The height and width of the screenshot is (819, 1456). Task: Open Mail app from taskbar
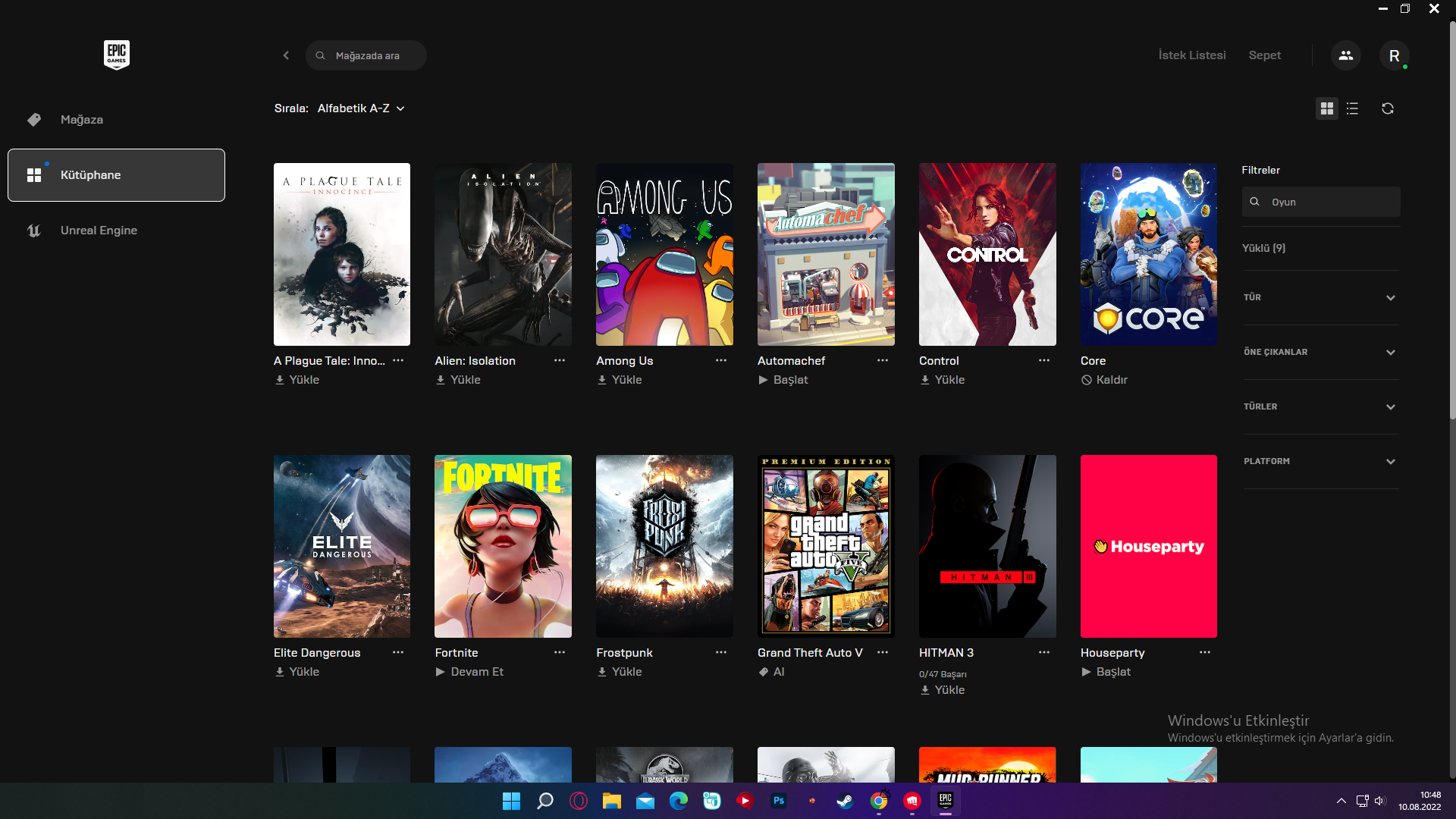[x=645, y=801]
